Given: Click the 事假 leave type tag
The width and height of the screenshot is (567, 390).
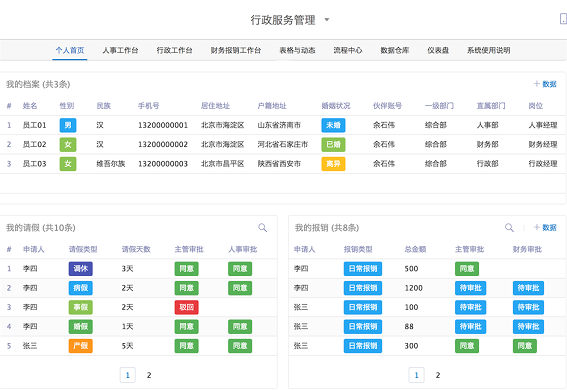Looking at the screenshot, I should pos(81,307).
